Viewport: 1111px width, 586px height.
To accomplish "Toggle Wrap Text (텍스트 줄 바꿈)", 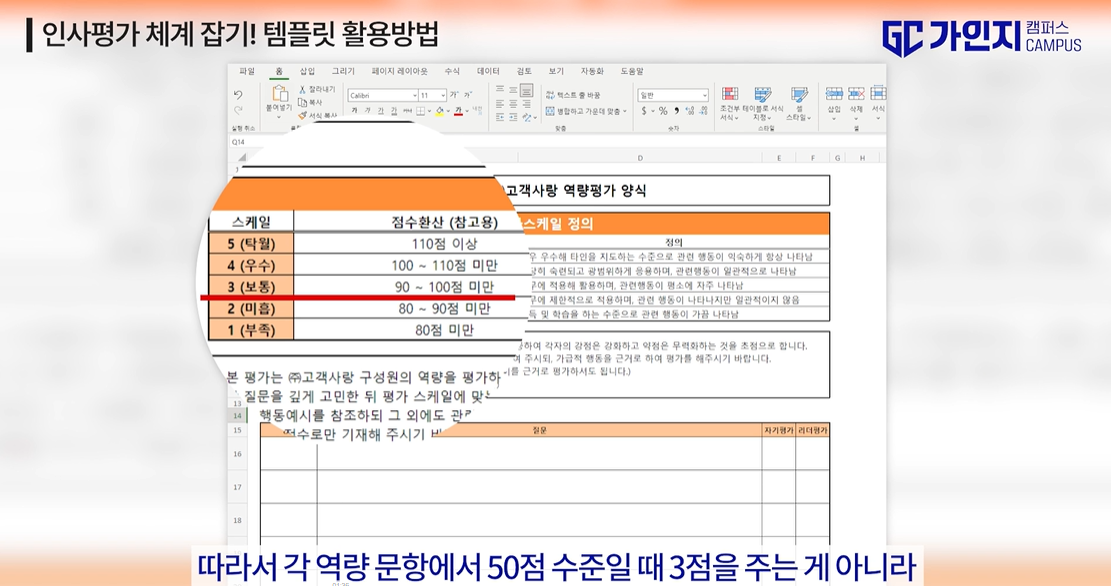I will click(x=570, y=95).
